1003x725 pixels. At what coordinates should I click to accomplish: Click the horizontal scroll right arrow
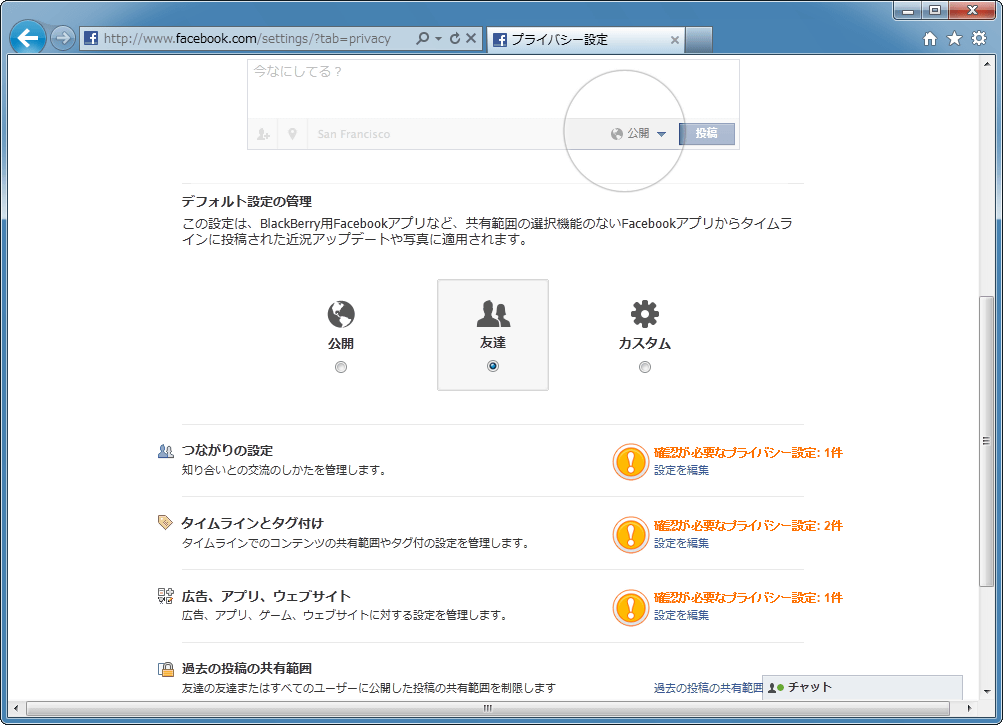(970, 708)
